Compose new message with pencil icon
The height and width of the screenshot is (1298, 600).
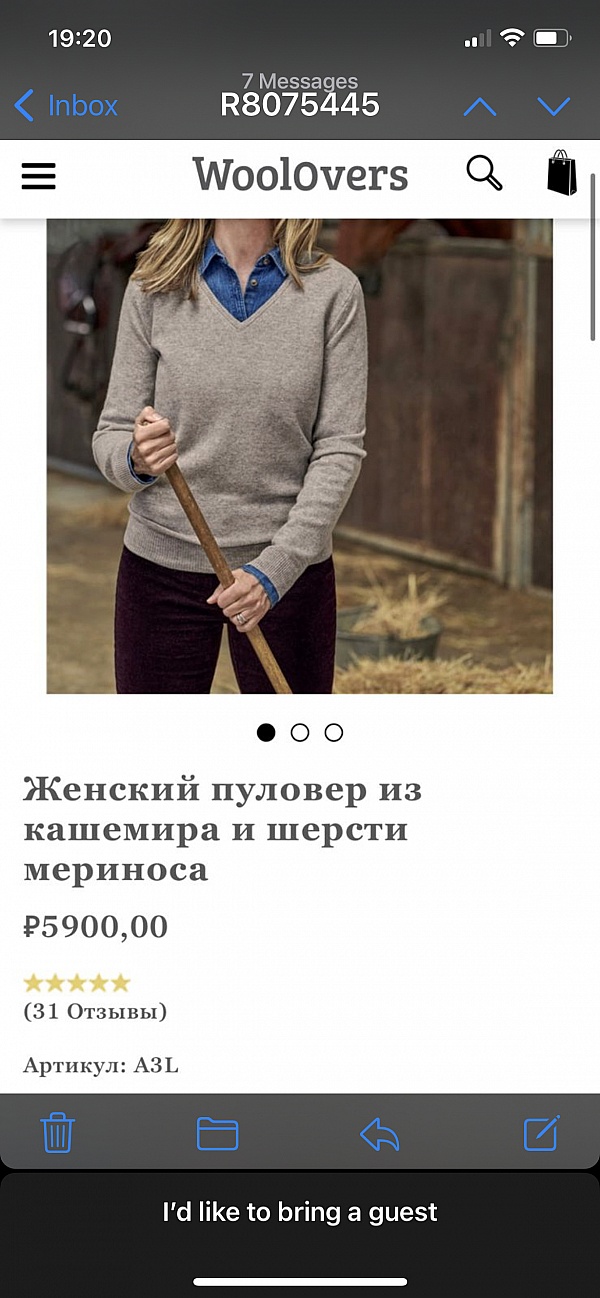coord(542,1132)
